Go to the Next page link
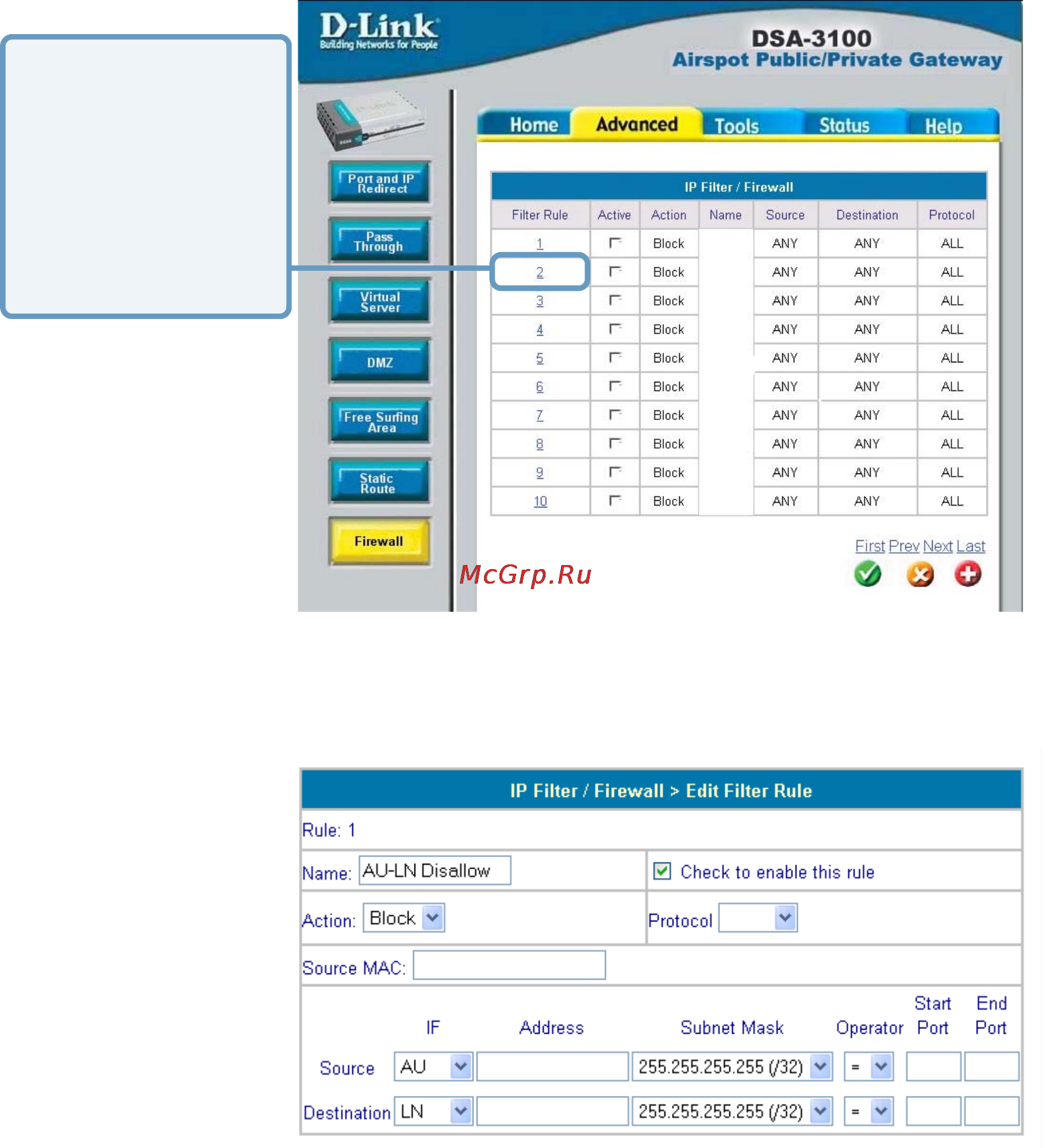Image resolution: width=1043 pixels, height=1148 pixels. point(938,546)
